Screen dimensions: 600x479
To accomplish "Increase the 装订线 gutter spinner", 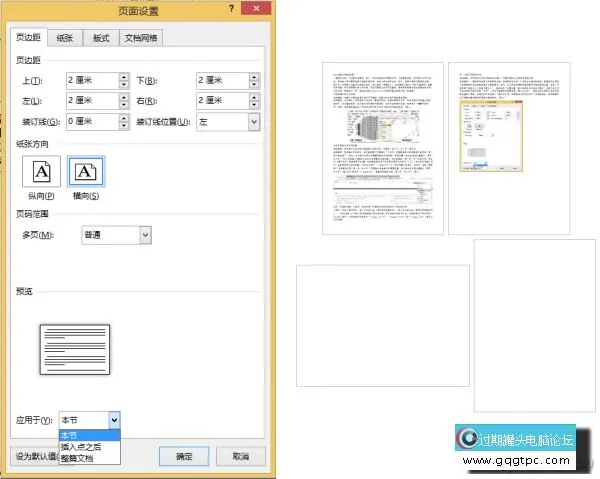I will click(124, 118).
